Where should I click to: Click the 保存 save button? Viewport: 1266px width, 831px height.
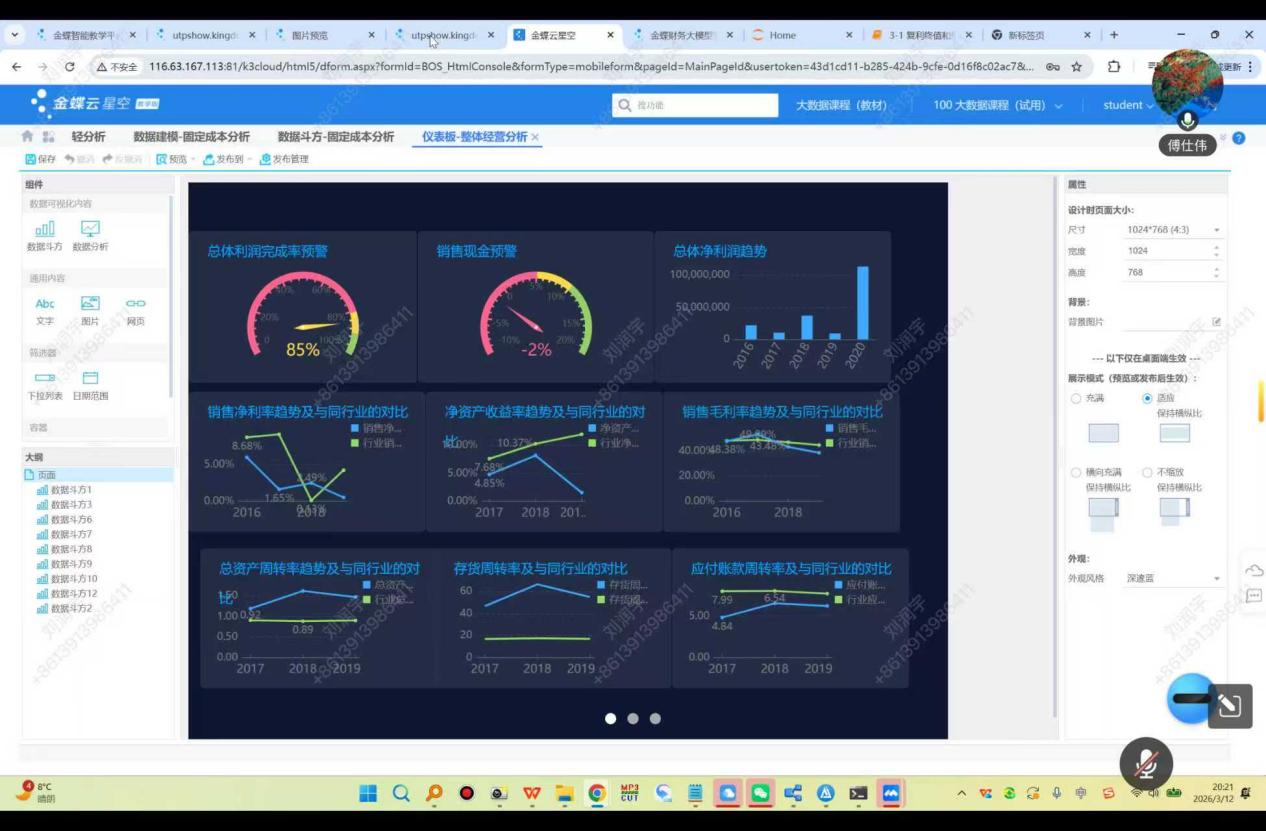40,159
